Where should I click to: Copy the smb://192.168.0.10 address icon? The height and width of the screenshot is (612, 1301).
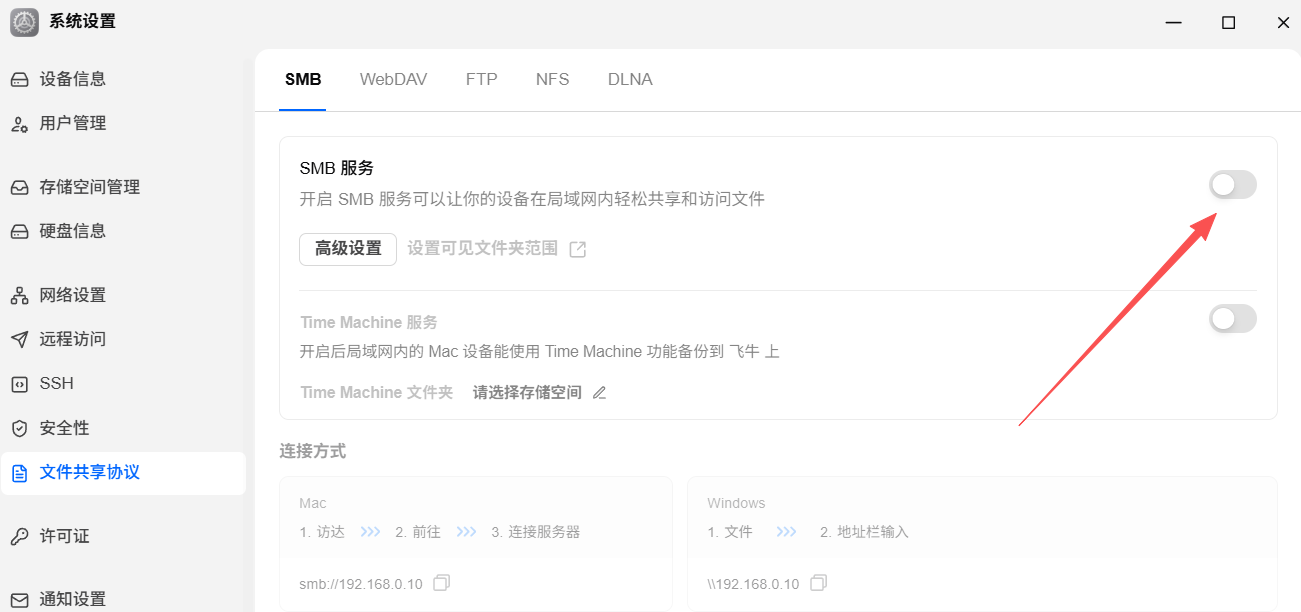pyautogui.click(x=442, y=583)
